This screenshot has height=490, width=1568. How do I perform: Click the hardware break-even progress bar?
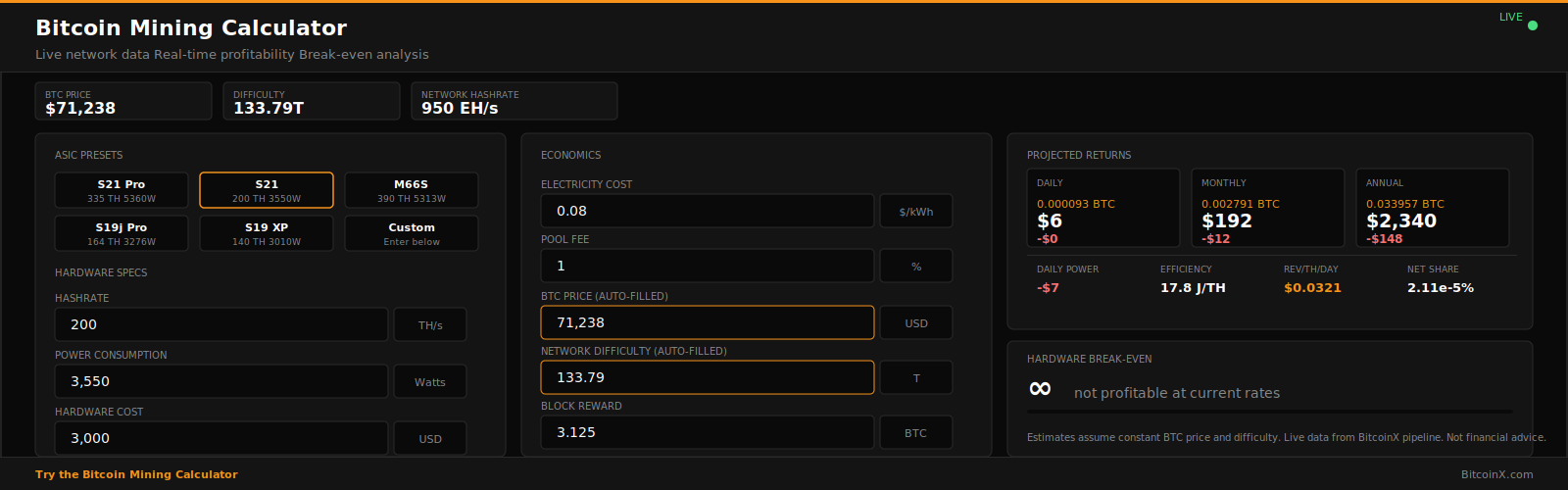(1269, 412)
